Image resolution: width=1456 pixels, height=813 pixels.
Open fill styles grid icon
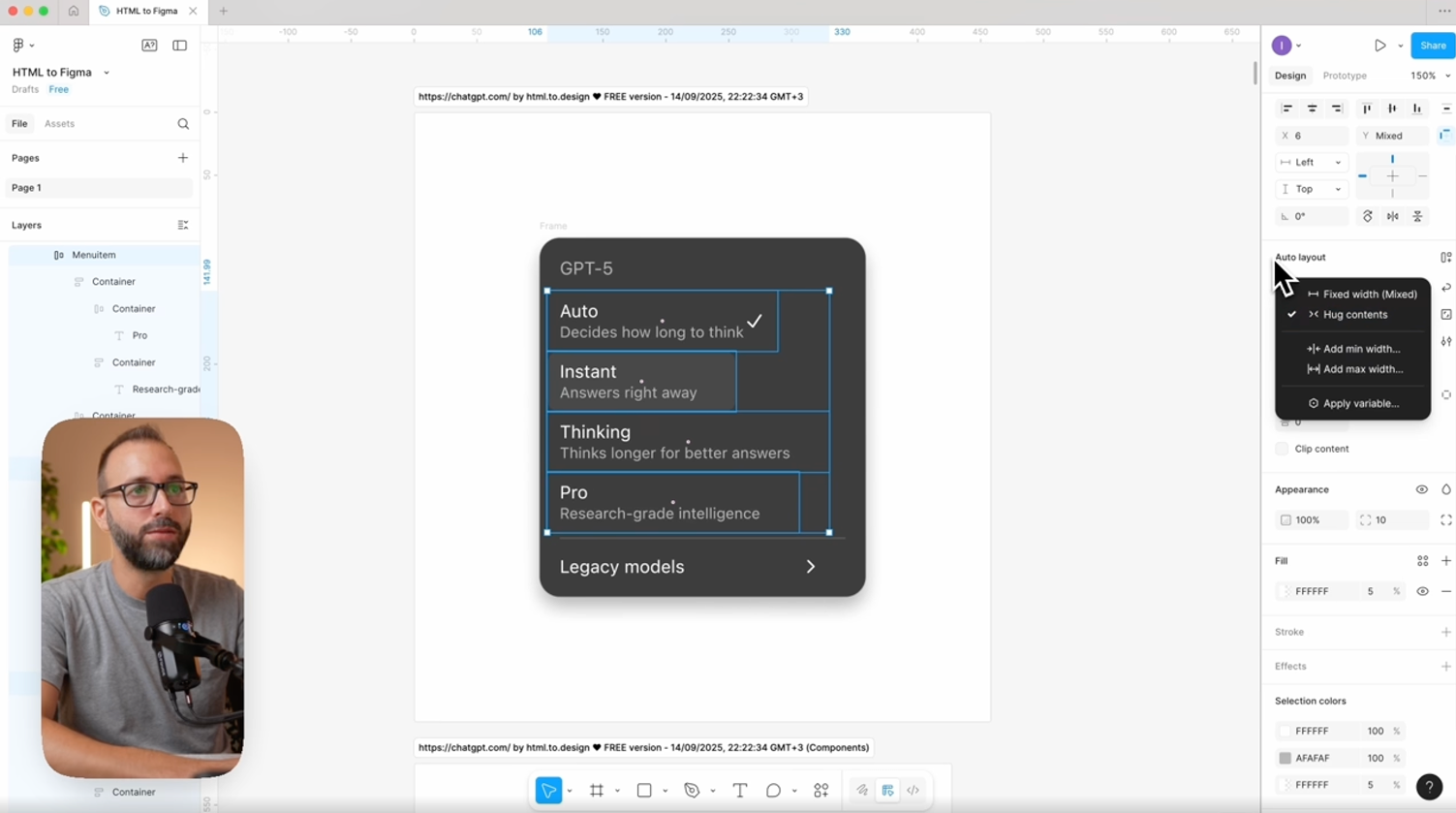(1423, 561)
